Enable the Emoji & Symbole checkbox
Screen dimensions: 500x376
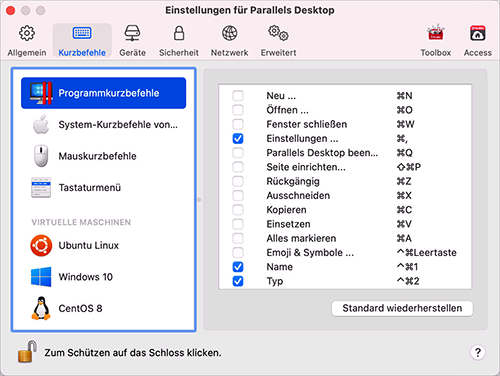pyautogui.click(x=238, y=253)
